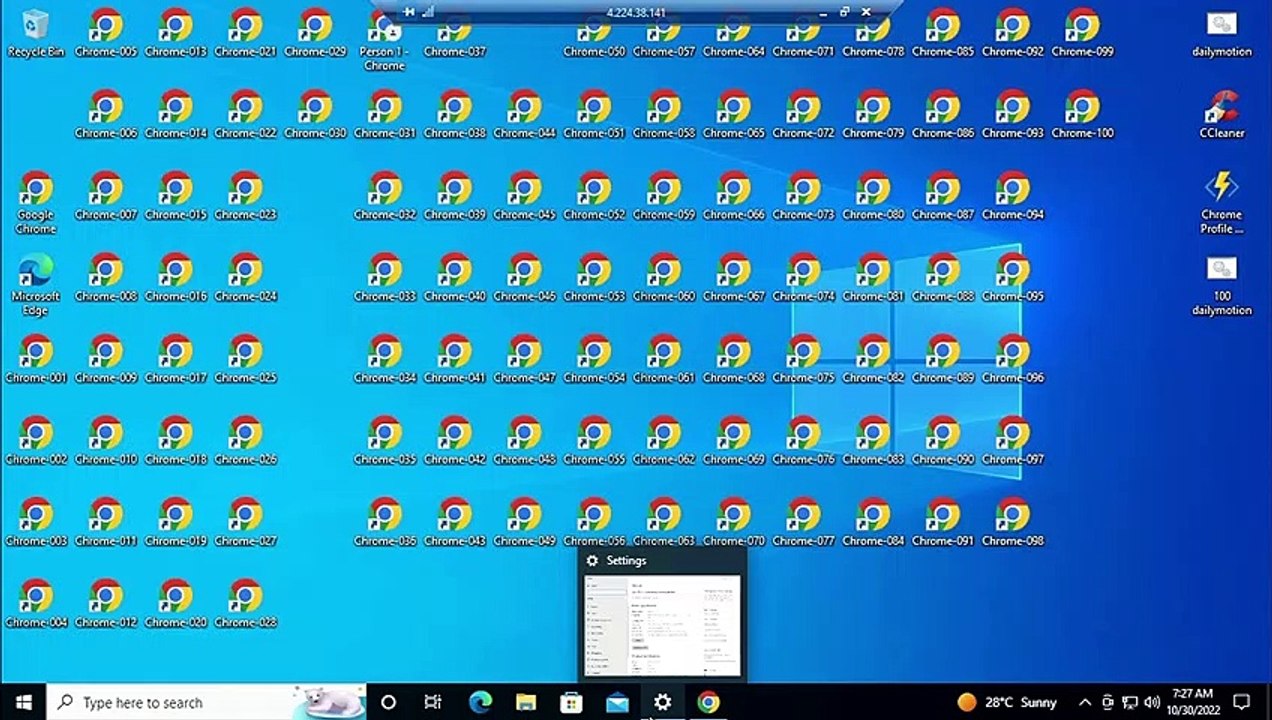Select the Chrome-058 desktop shortcut

click(664, 114)
